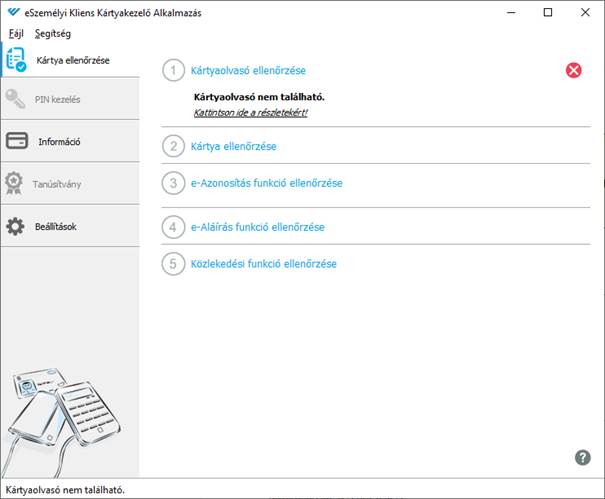This screenshot has width=605, height=499.
Task: Click step 2 circle number icon
Action: tap(174, 146)
